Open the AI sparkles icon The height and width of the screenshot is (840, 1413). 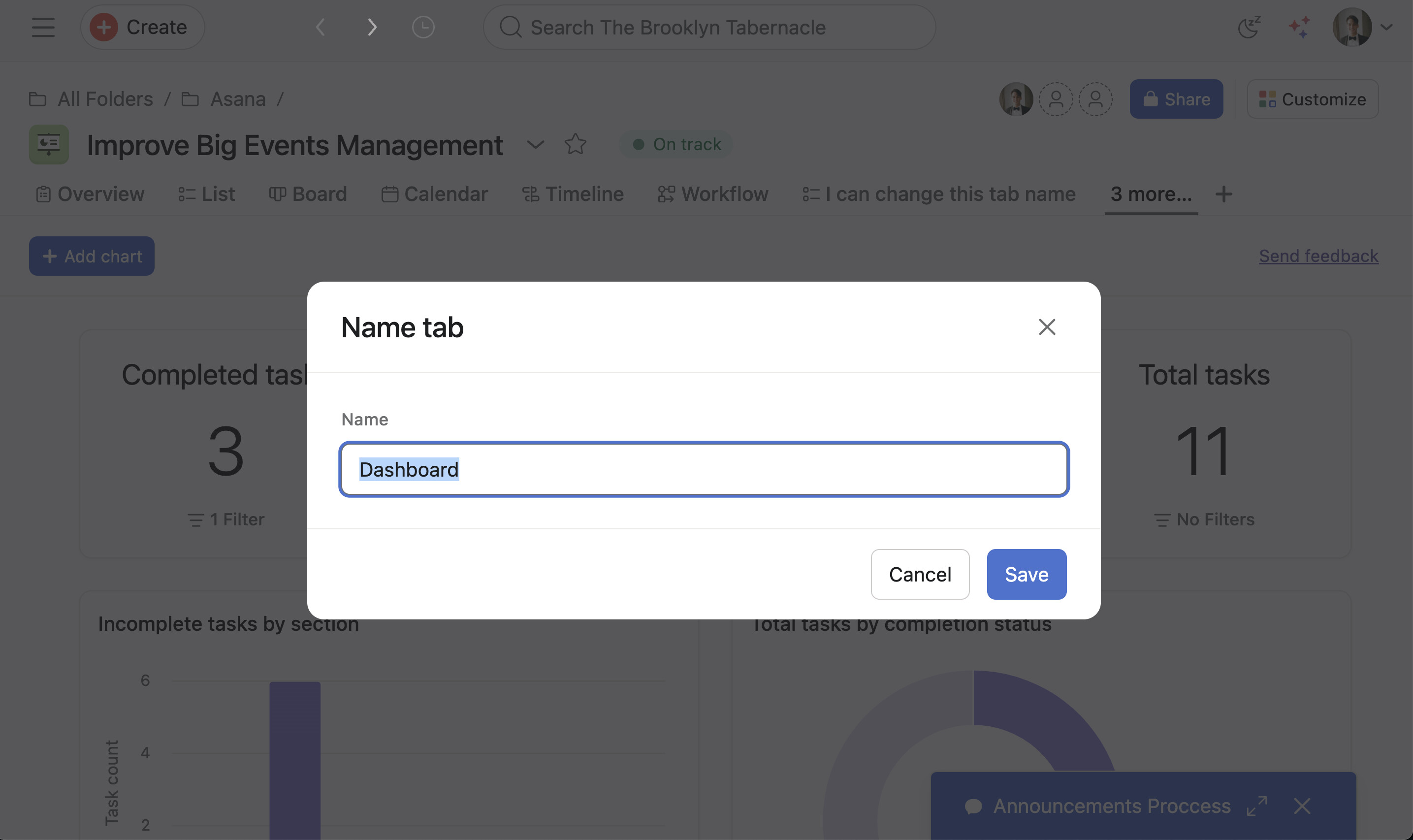[x=1299, y=27]
